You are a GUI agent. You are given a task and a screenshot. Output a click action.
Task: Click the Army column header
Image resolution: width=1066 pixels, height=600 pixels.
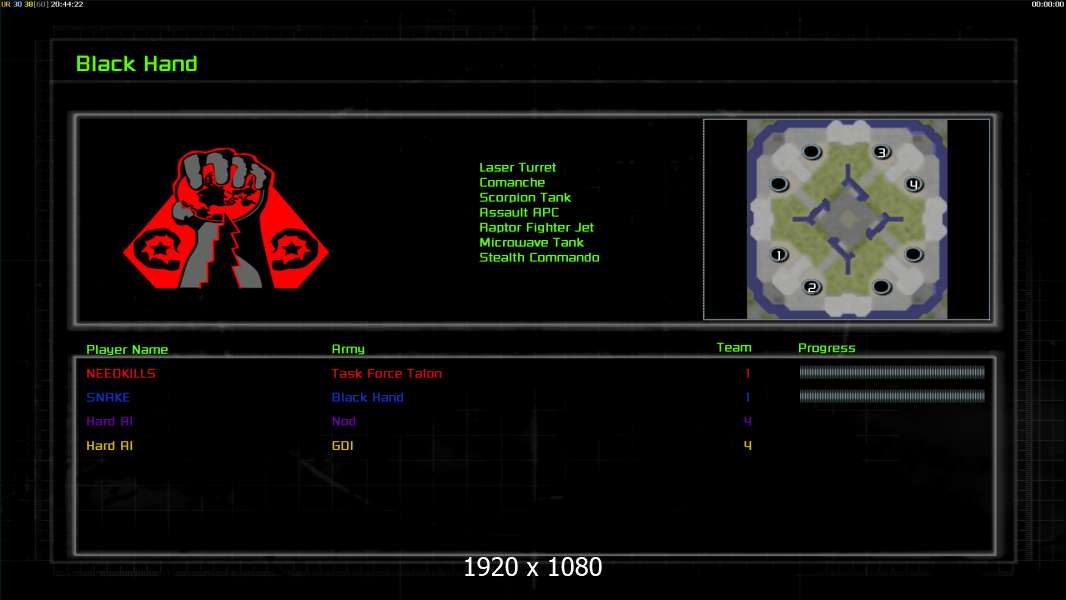tap(348, 349)
